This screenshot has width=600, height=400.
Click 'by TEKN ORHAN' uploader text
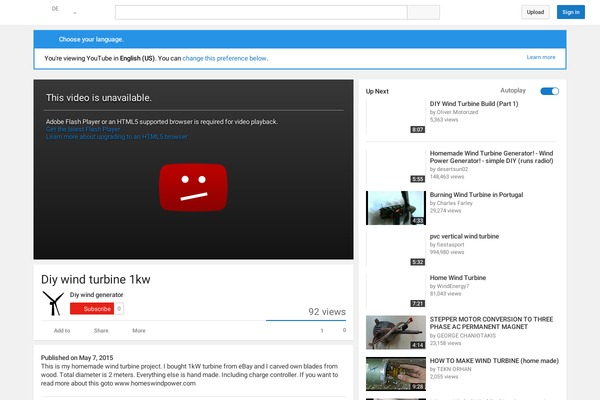(450, 369)
